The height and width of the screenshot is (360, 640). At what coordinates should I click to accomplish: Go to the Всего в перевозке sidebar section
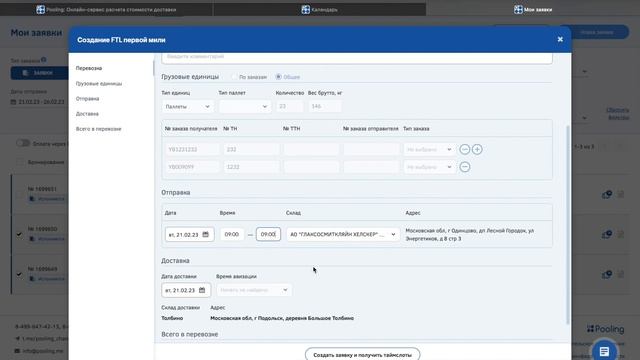[98, 129]
